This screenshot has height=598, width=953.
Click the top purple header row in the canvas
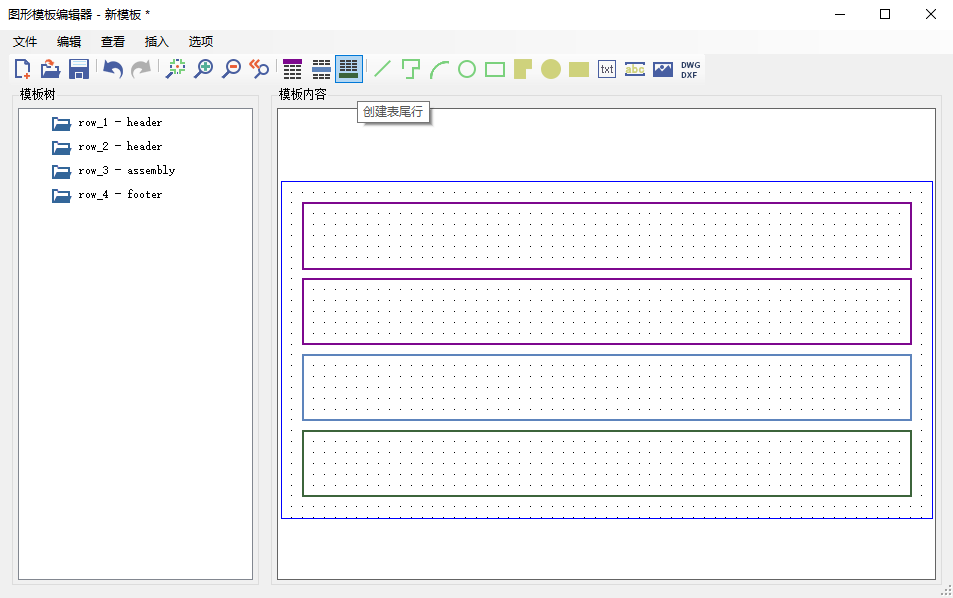(607, 236)
